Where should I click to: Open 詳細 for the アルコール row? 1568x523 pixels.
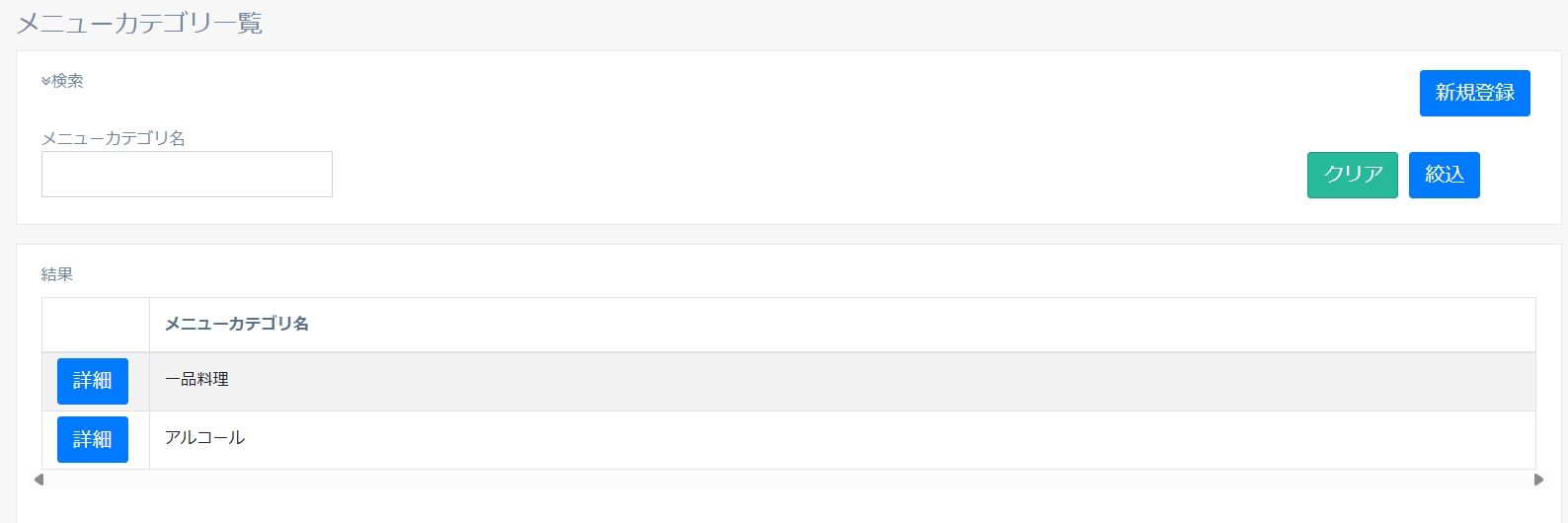[93, 439]
